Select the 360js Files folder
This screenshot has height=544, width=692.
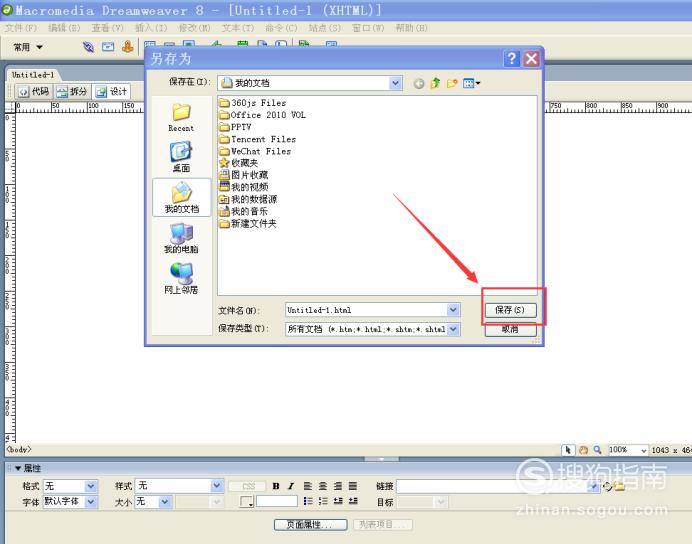pyautogui.click(x=253, y=103)
